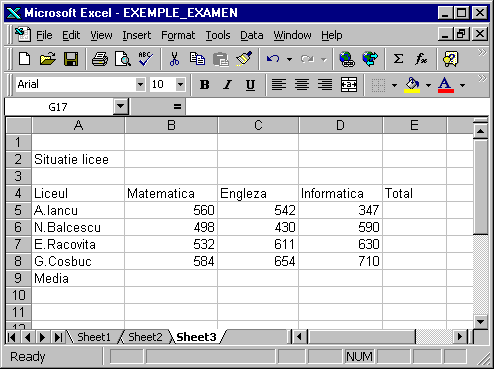Apply the yellow Fill Color swatch
Viewport: 494px width, 369px height.
[x=412, y=85]
